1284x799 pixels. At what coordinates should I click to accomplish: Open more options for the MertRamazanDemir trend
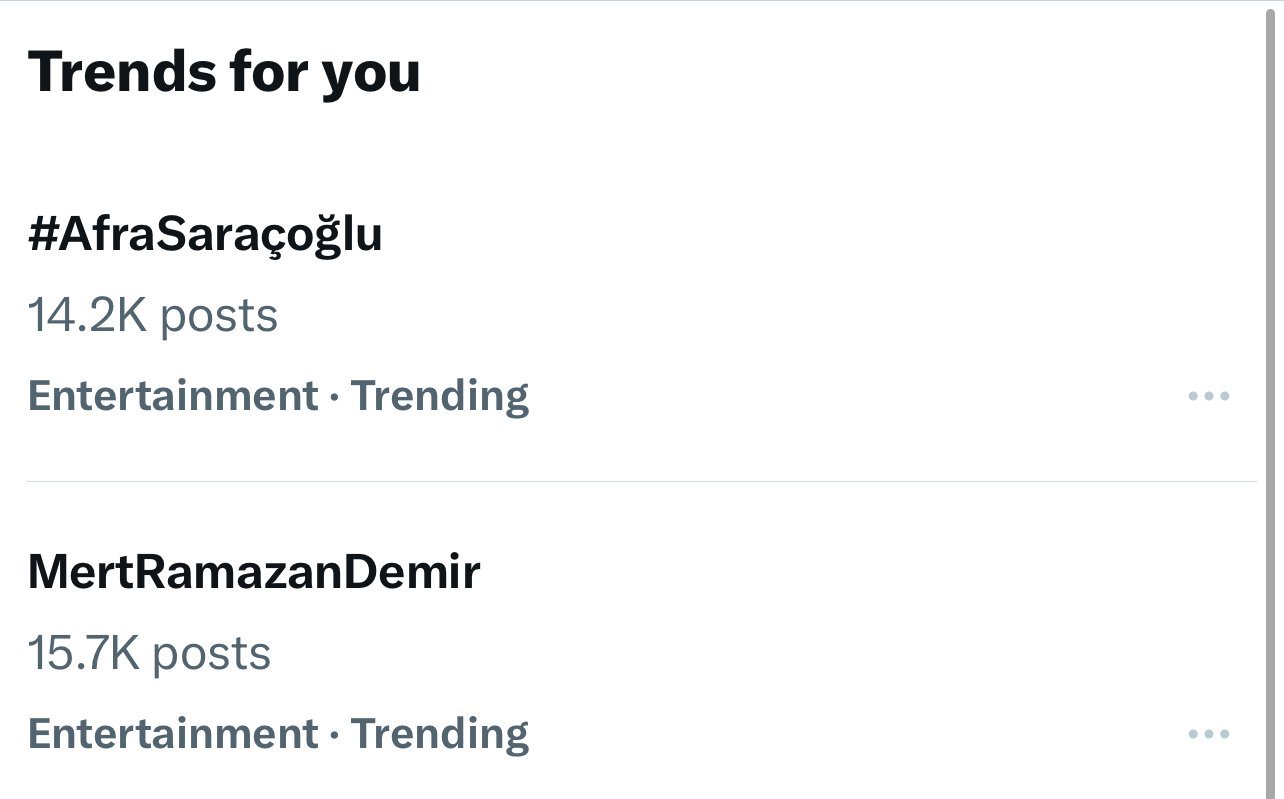click(x=1208, y=735)
